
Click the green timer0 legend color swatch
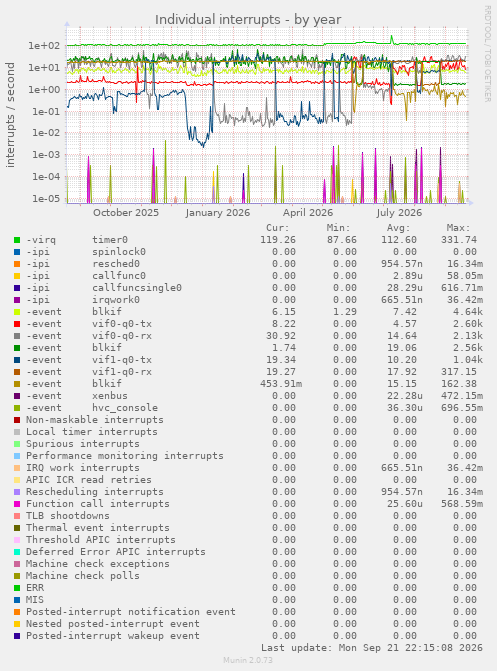pyautogui.click(x=17, y=240)
